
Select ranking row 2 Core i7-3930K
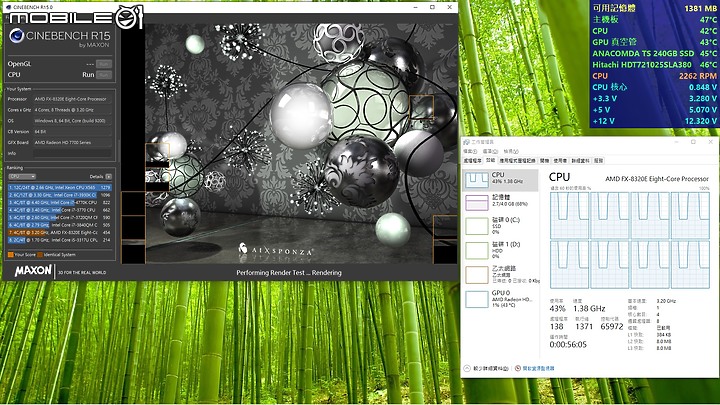[60, 195]
